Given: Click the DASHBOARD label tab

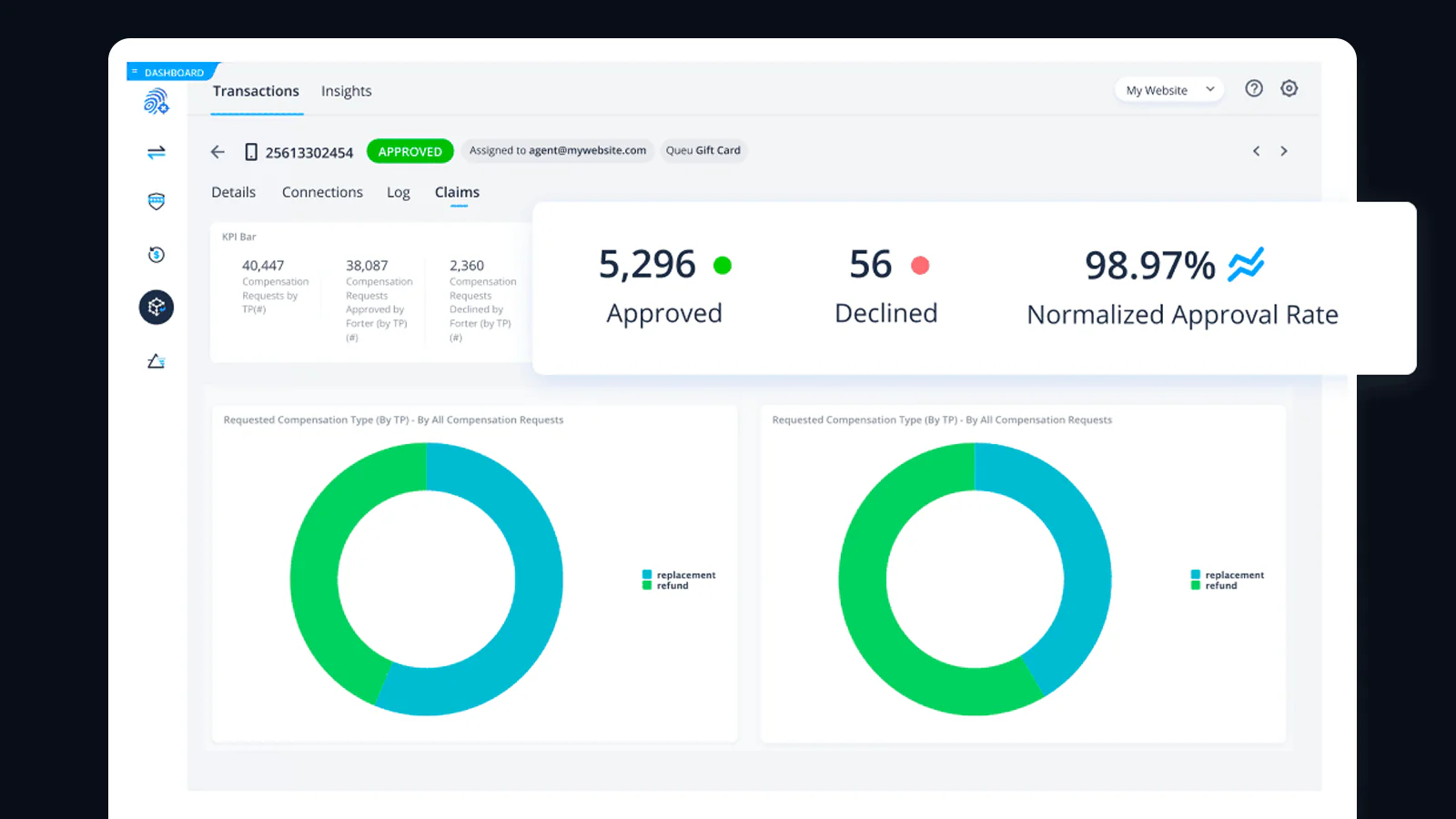Looking at the screenshot, I should [x=174, y=72].
